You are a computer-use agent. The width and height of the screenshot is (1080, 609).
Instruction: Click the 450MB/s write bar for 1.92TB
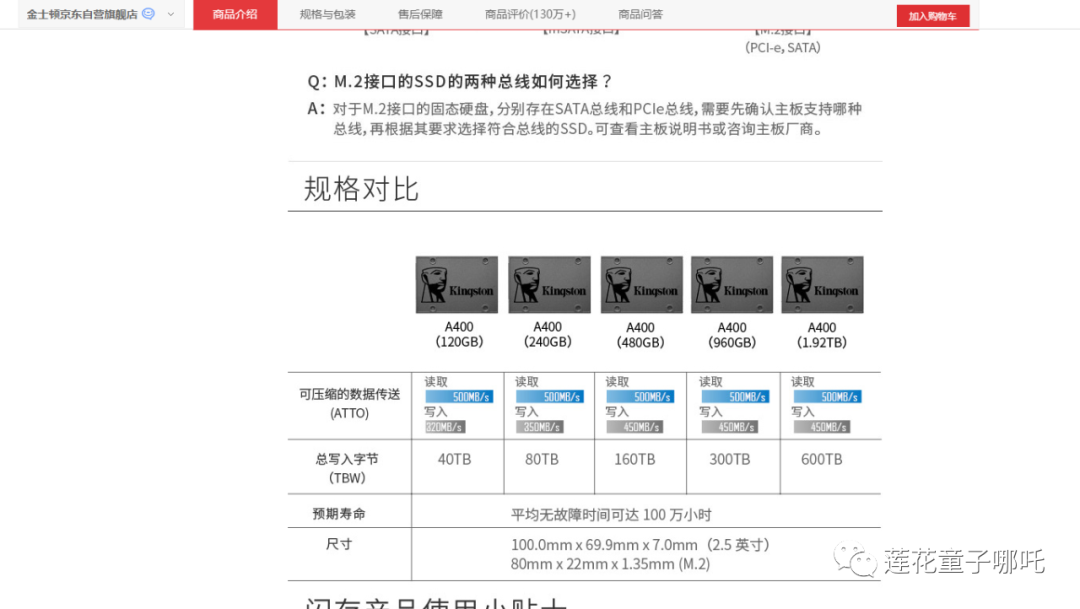822,427
